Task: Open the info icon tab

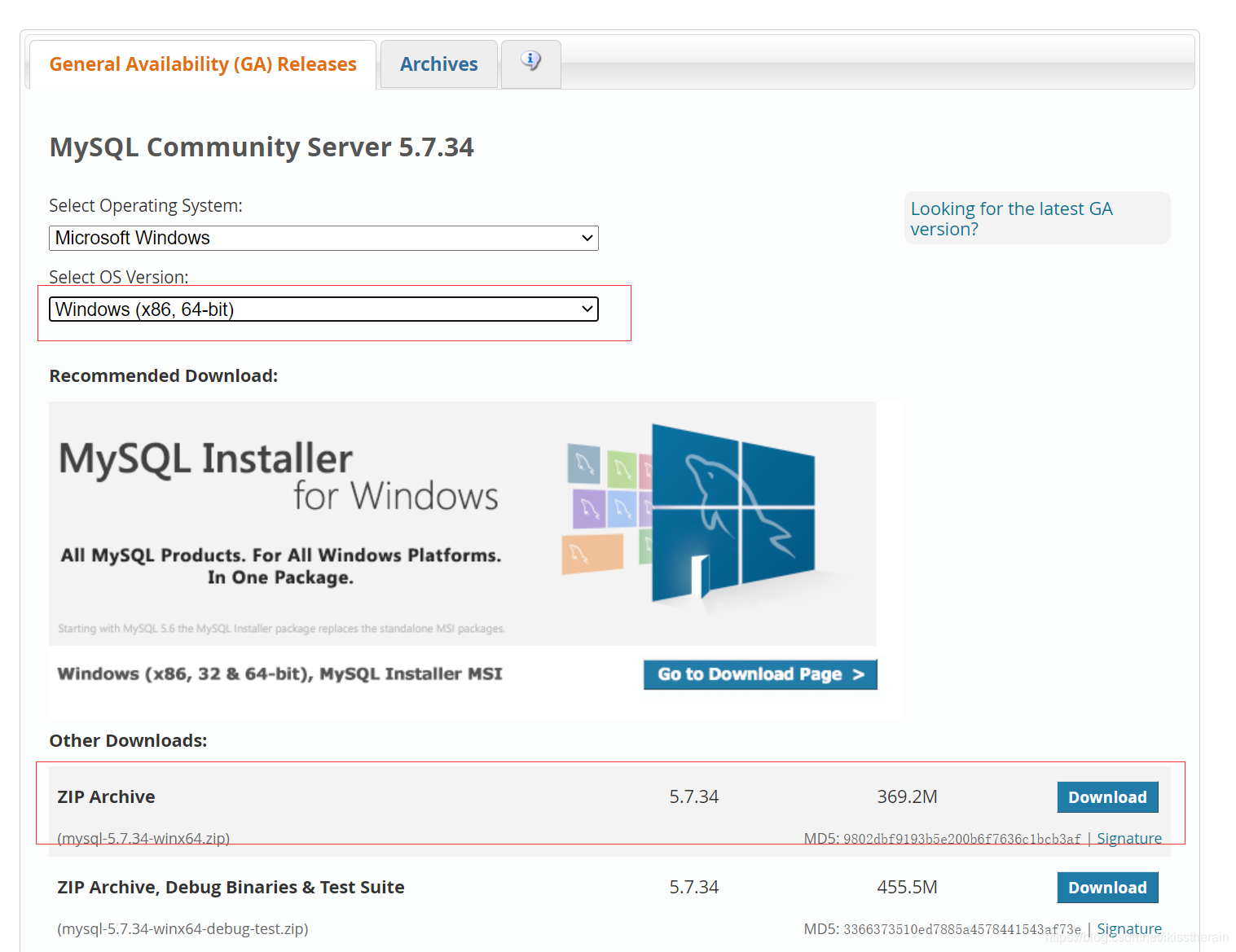Action: point(530,64)
